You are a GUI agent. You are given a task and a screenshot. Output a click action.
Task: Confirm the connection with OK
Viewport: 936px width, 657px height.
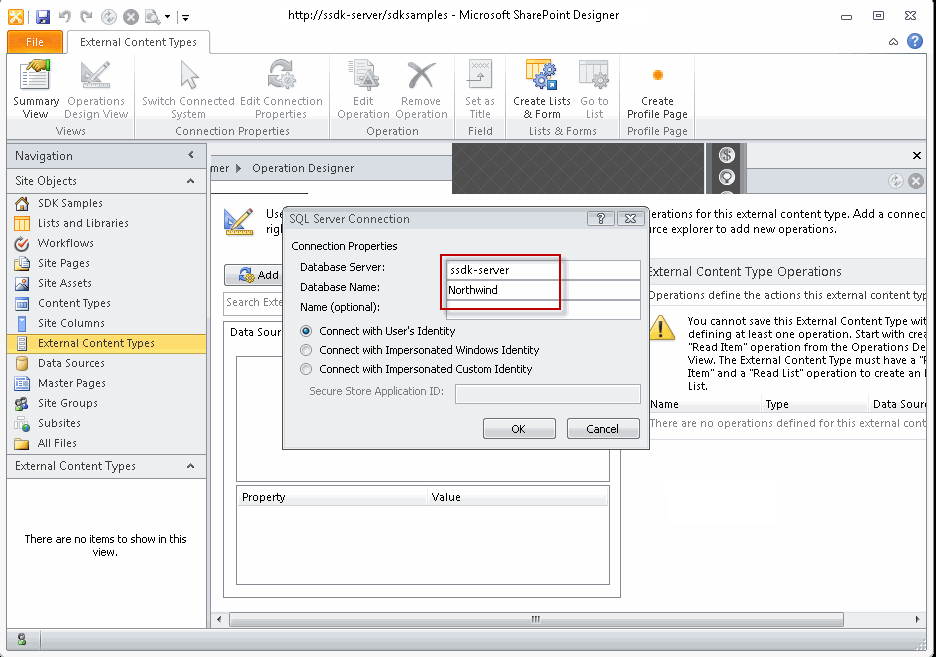coord(519,428)
